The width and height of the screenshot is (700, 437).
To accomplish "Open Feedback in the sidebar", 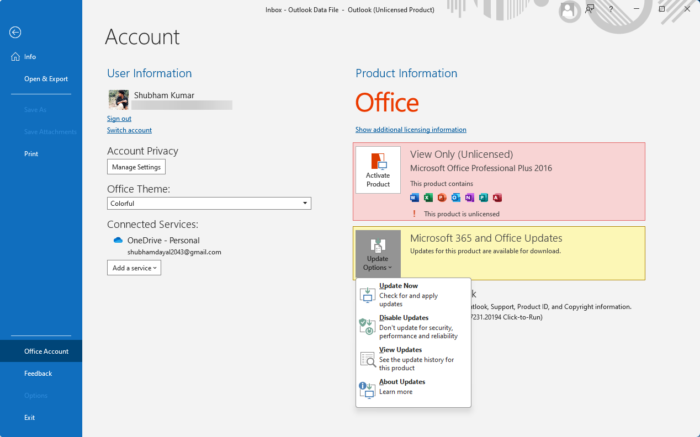I will pyautogui.click(x=41, y=373).
